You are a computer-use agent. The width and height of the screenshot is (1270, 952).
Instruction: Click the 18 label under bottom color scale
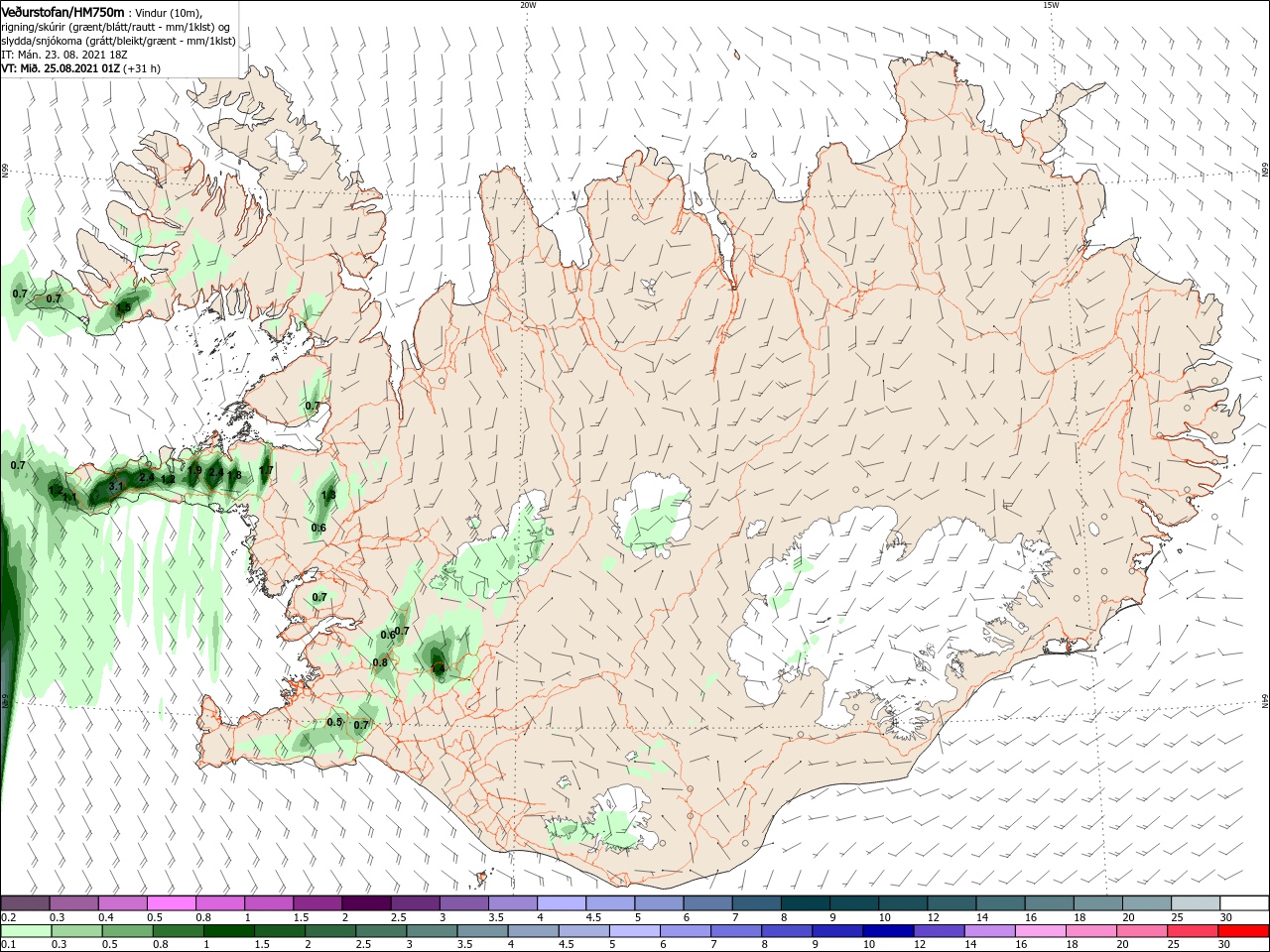(1072, 945)
